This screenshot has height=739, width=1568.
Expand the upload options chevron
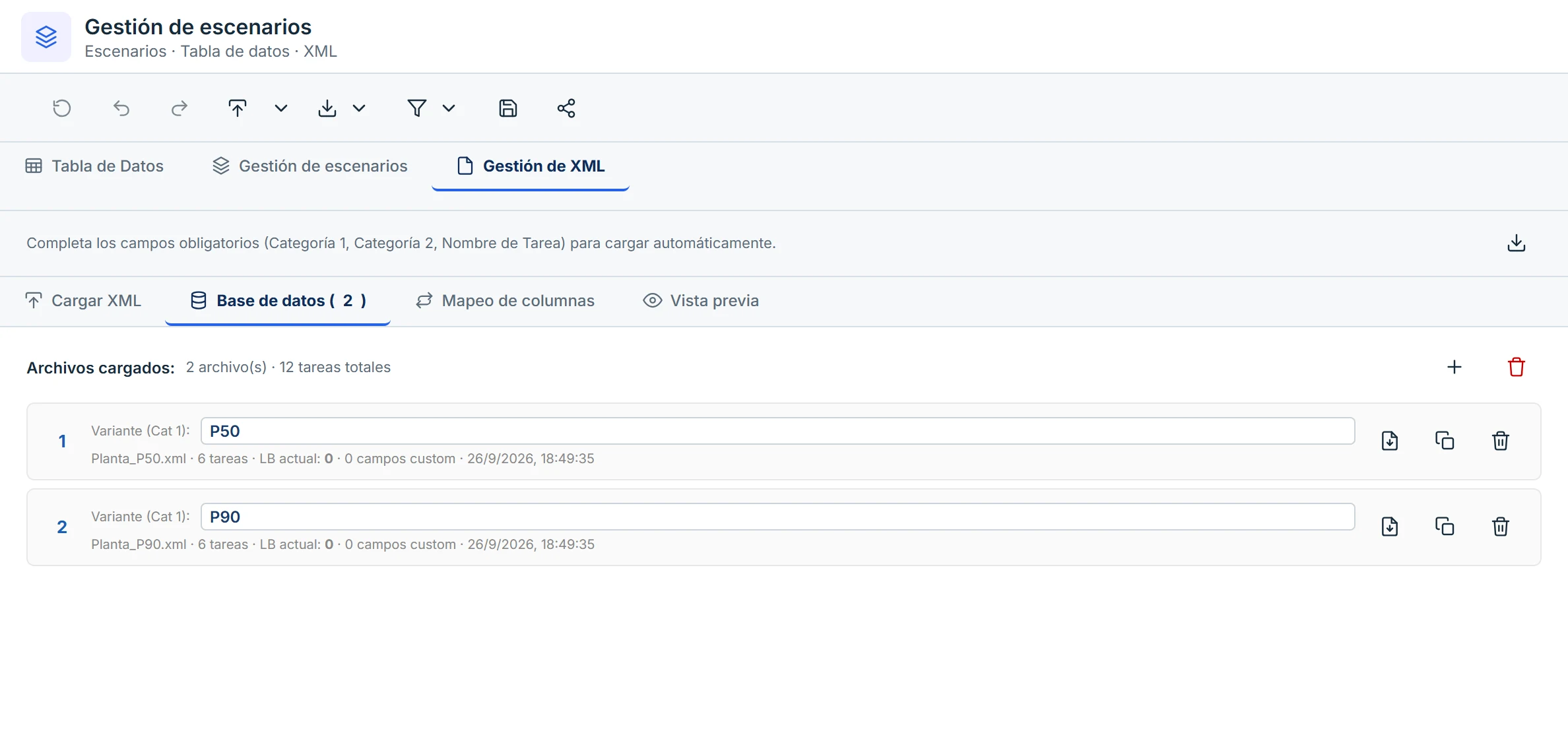tap(281, 108)
